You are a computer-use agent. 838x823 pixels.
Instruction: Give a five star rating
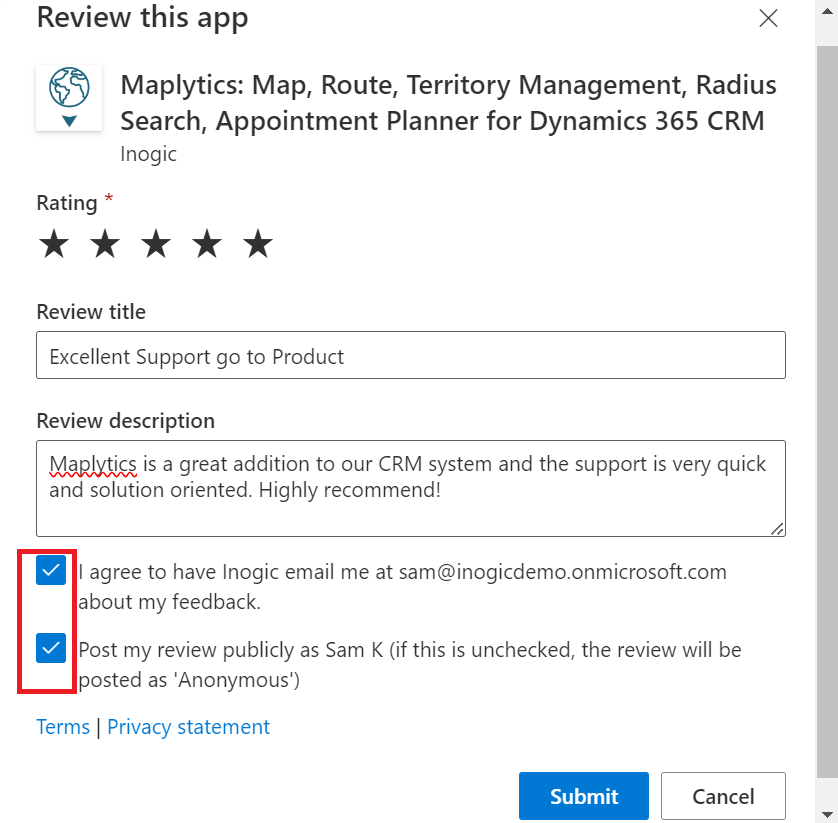point(258,244)
